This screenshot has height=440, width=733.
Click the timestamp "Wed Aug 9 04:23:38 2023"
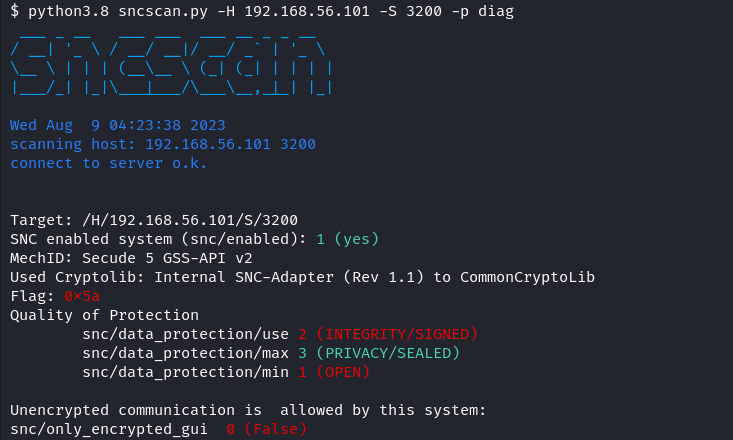[118, 126]
